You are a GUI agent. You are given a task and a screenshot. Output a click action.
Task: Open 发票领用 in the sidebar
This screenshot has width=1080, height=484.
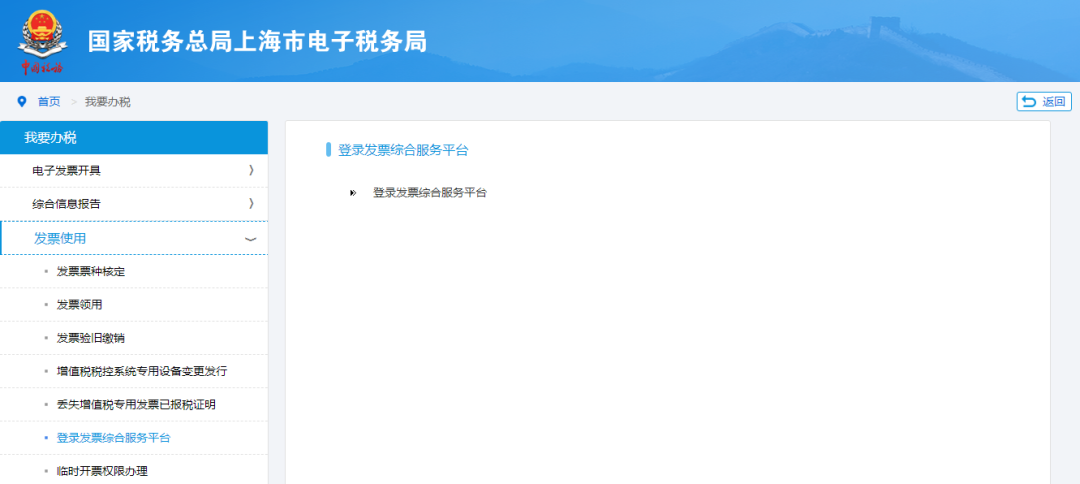pyautogui.click(x=79, y=305)
